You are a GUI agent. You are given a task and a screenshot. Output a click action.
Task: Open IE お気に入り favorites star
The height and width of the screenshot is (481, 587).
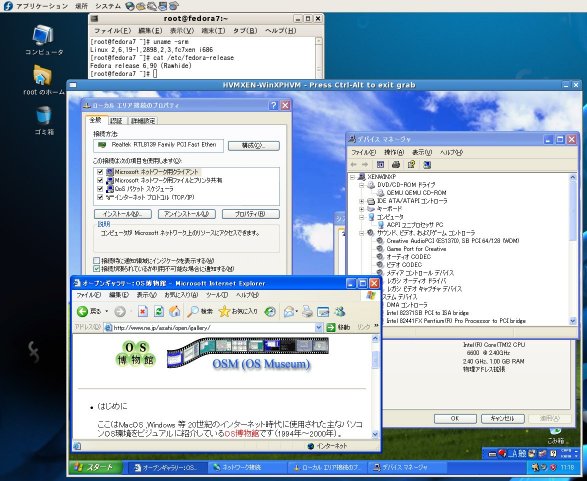tap(238, 311)
